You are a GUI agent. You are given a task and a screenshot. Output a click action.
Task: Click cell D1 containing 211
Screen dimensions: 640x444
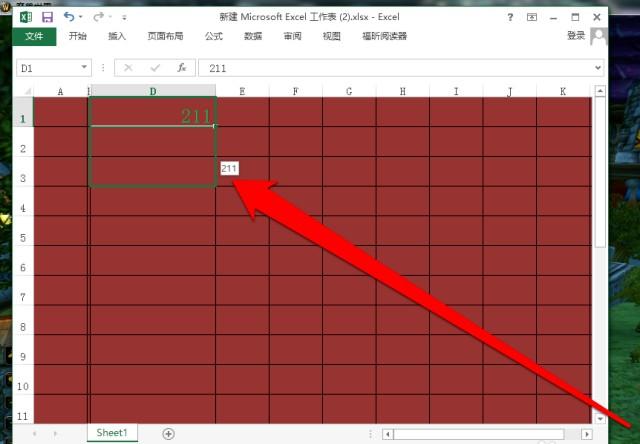click(x=153, y=112)
